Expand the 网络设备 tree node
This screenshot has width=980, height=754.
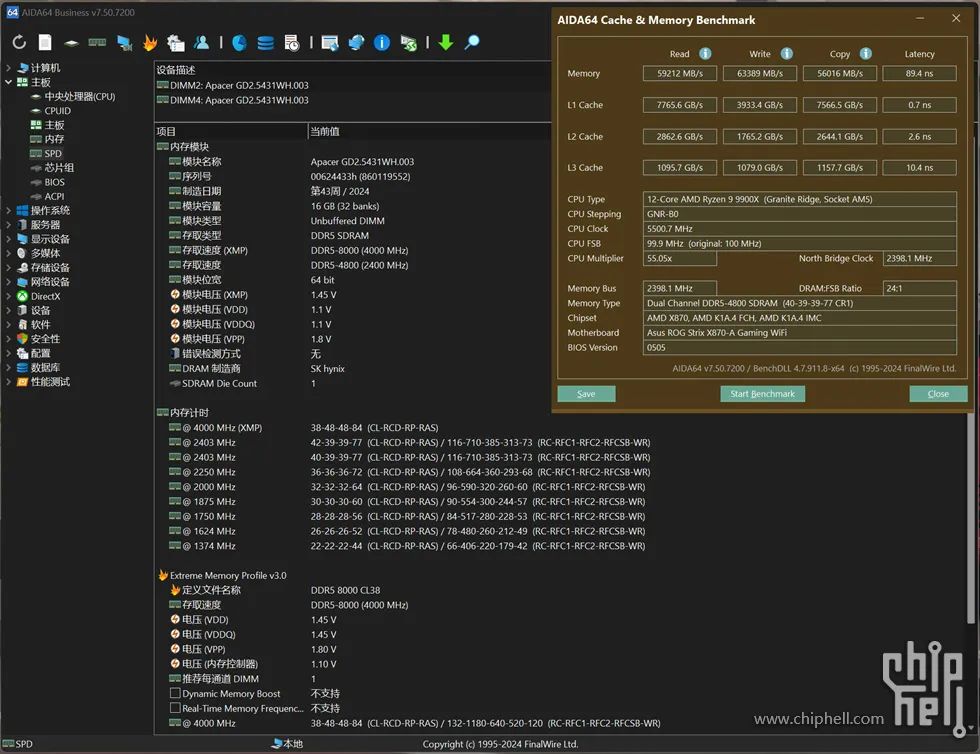[x=8, y=282]
